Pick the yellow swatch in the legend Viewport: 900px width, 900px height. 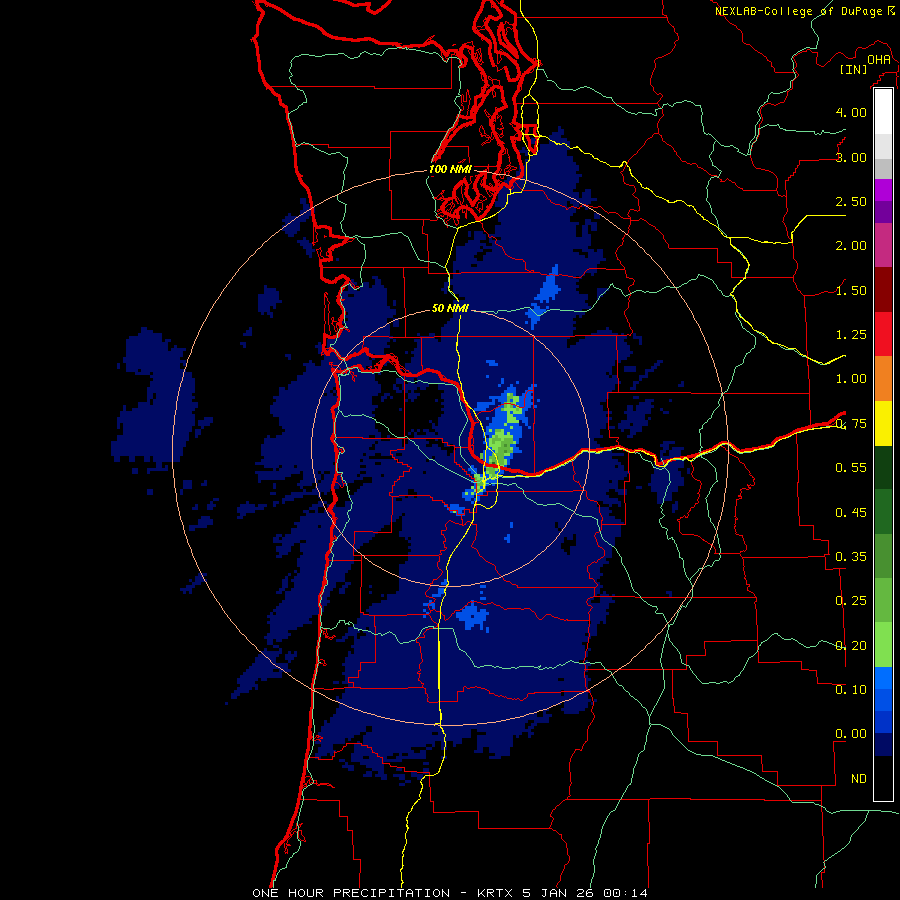[x=883, y=423]
